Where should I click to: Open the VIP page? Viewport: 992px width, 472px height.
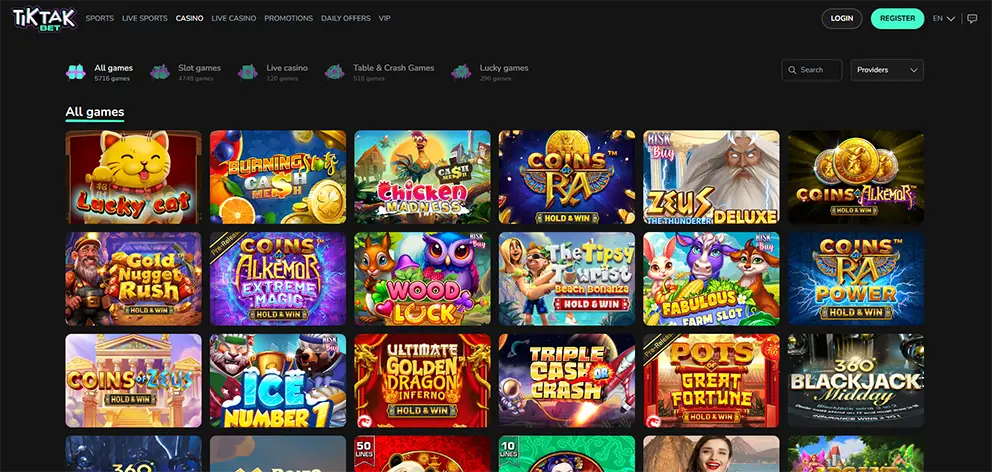coord(385,18)
